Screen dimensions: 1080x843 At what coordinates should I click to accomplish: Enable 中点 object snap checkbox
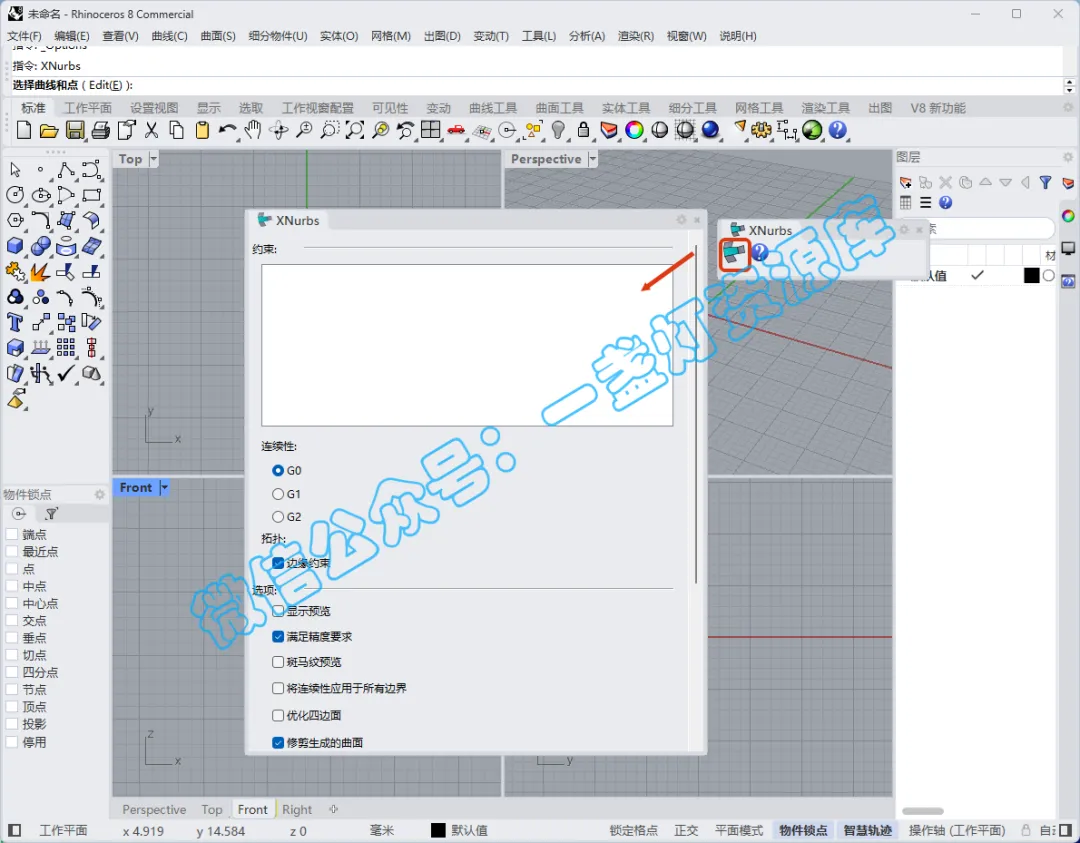click(12, 586)
